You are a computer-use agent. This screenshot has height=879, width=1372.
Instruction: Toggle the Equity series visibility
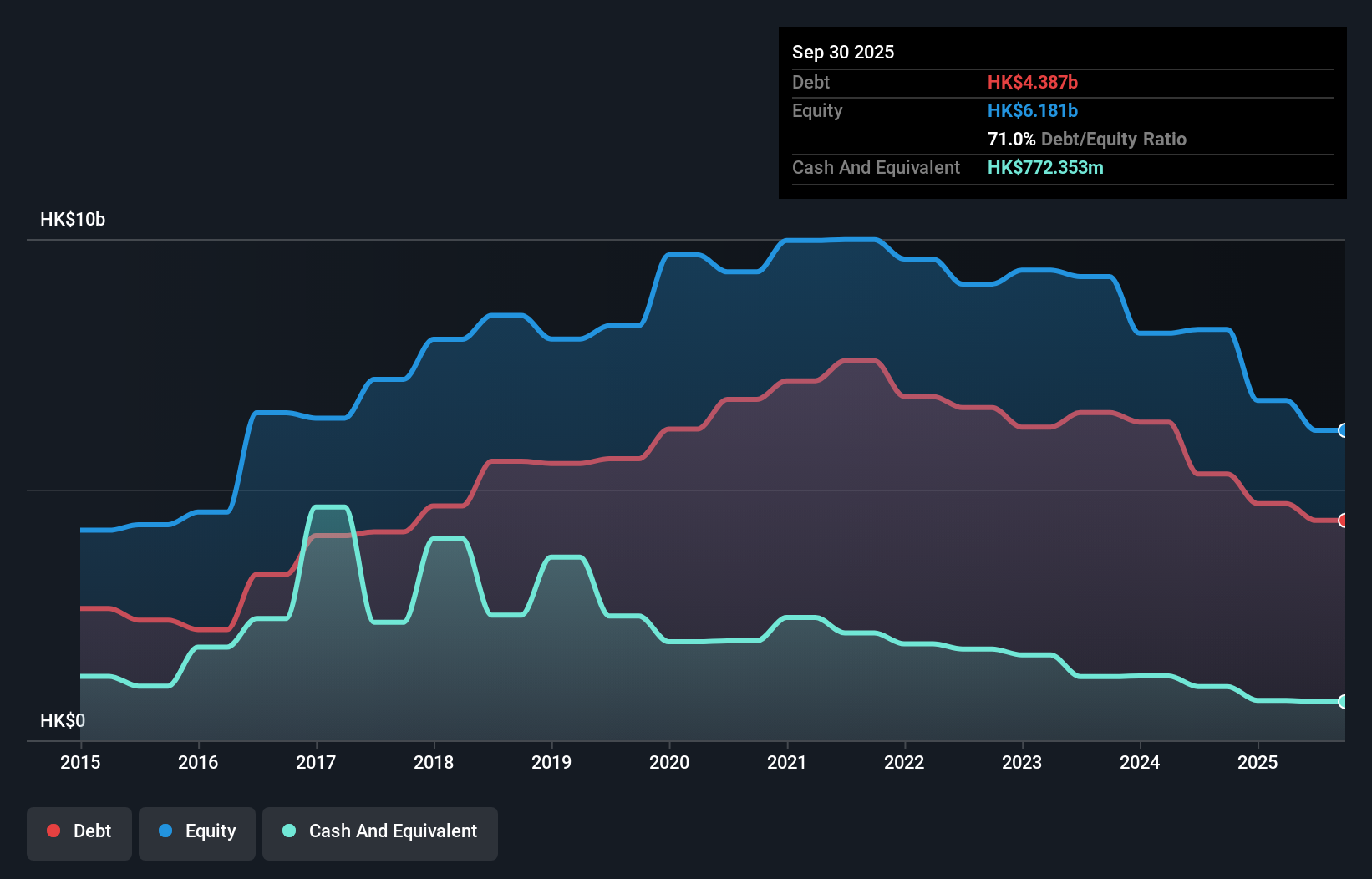(196, 831)
